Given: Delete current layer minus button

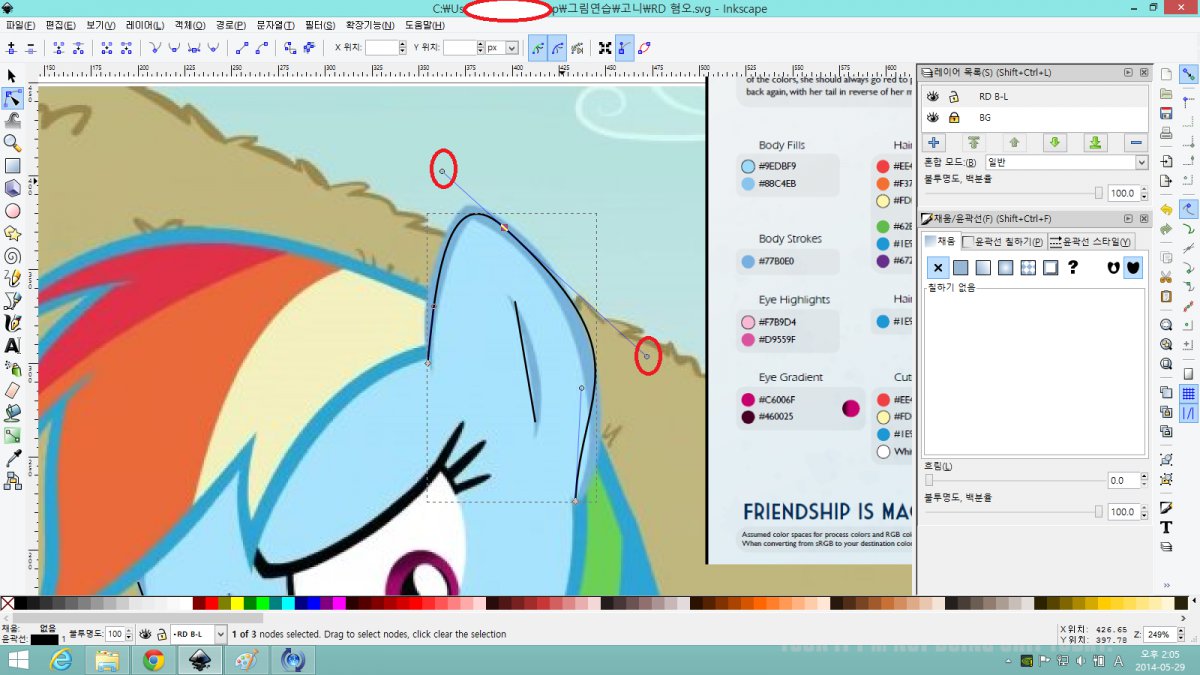Looking at the screenshot, I should (x=1136, y=143).
